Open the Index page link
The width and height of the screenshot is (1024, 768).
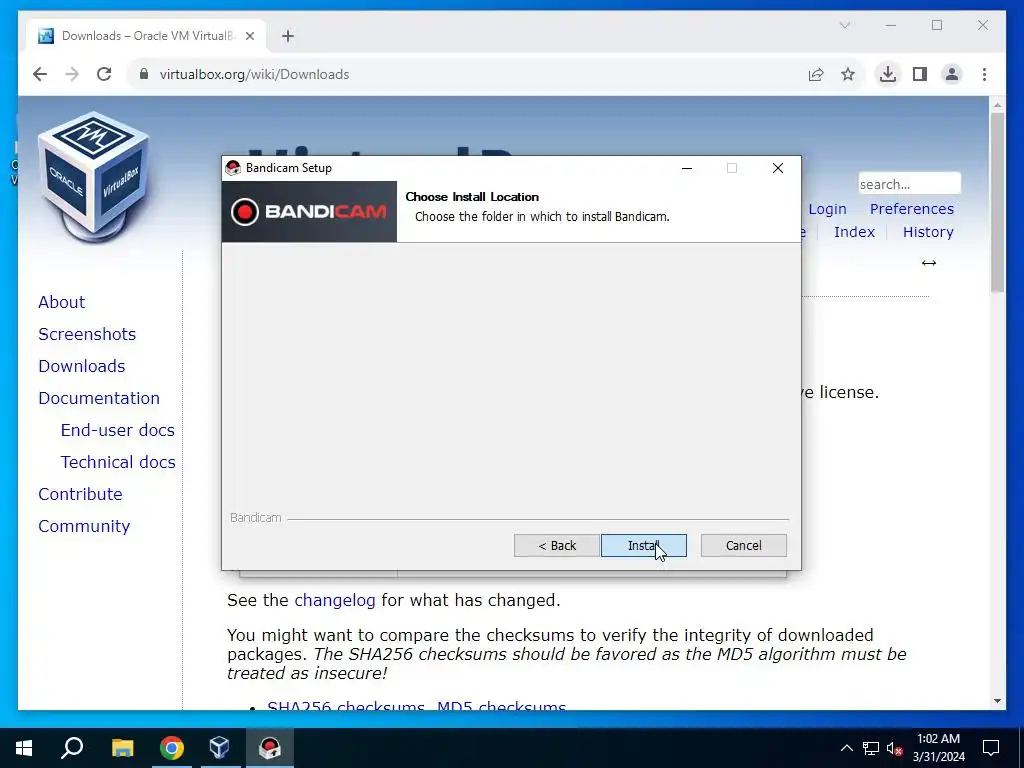(854, 232)
